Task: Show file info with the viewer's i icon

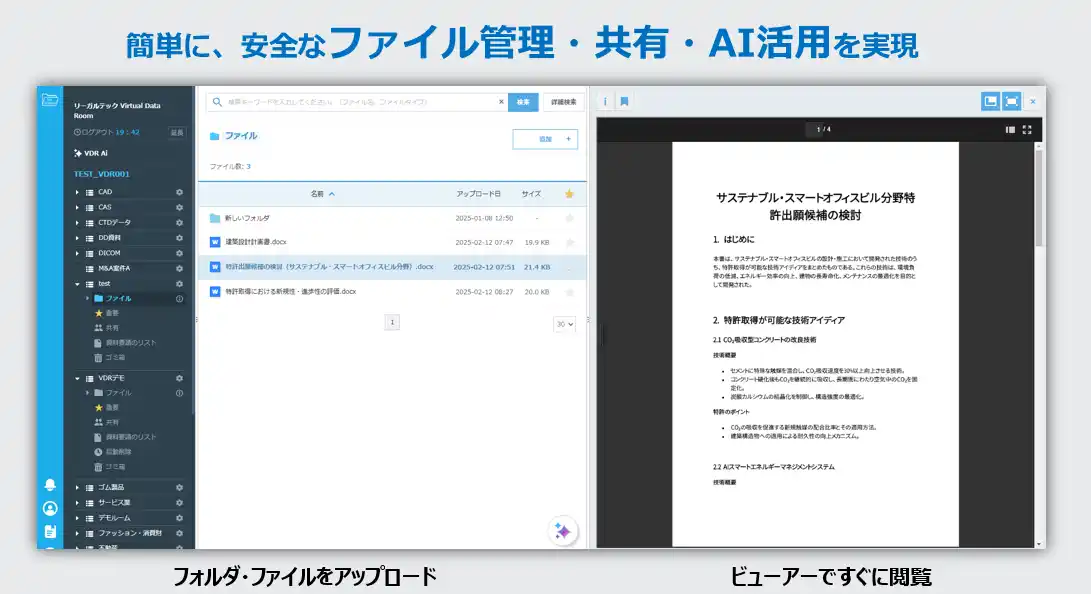Action: [605, 101]
